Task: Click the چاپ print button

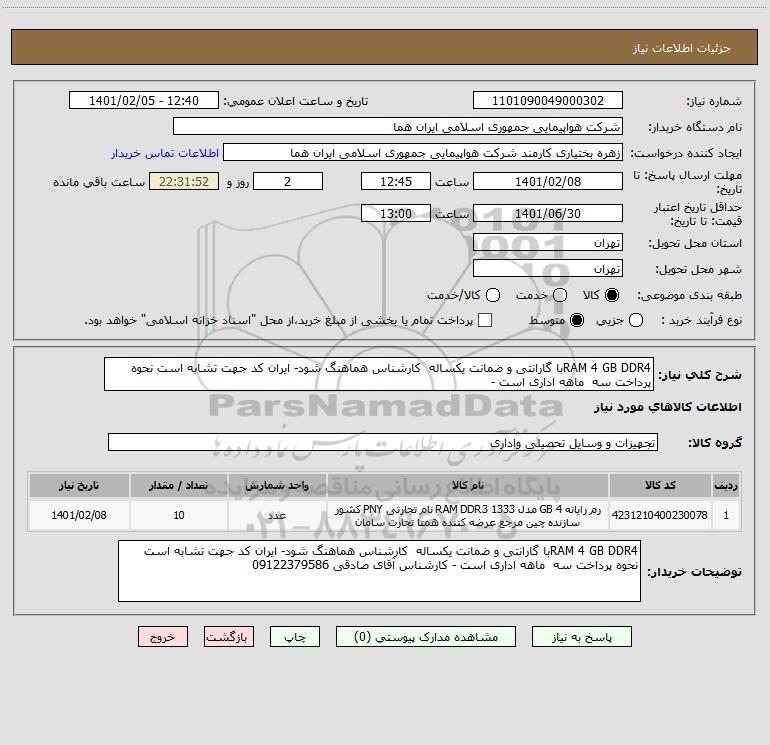Action: point(295,637)
